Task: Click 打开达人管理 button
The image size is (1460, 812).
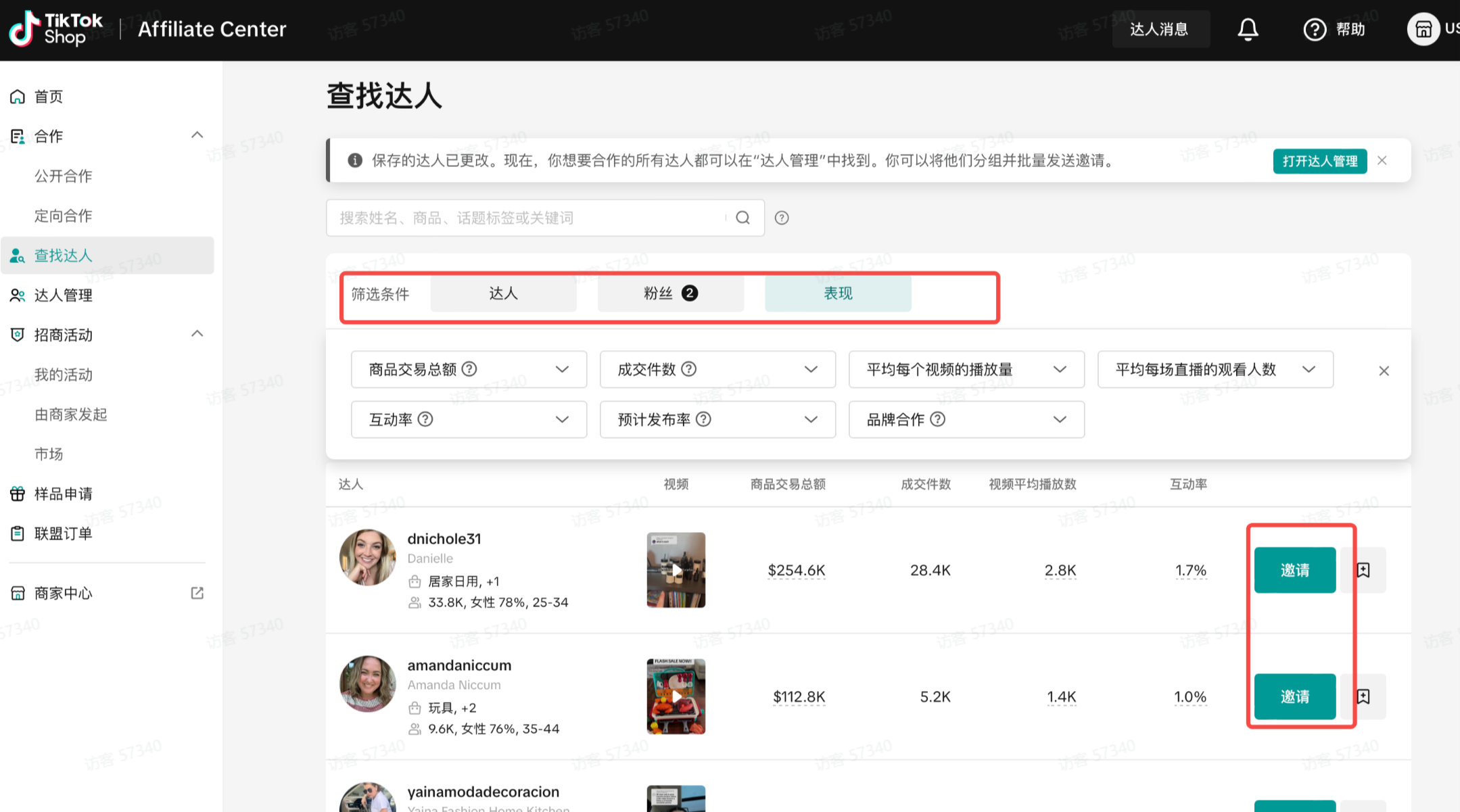Action: point(1319,161)
